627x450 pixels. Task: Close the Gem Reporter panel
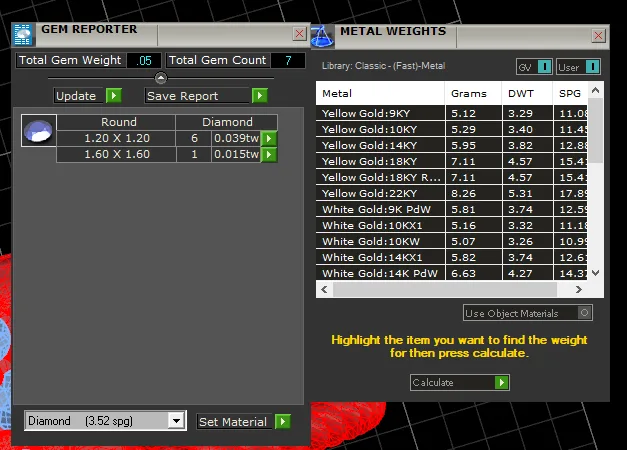(x=300, y=34)
